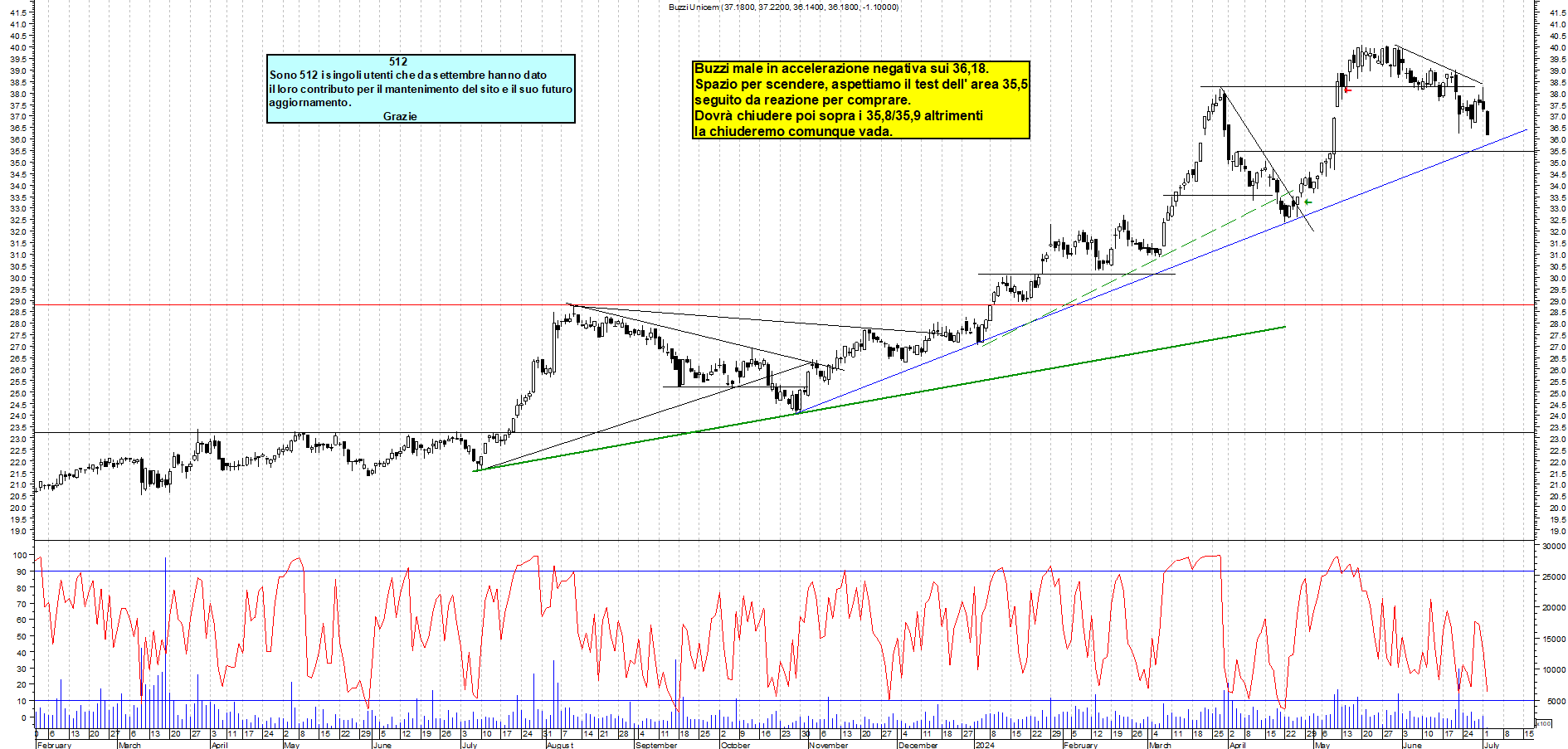Image resolution: width=1568 pixels, height=749 pixels.
Task: Click 'Grazie' in the cyan note box
Action: [x=400, y=116]
